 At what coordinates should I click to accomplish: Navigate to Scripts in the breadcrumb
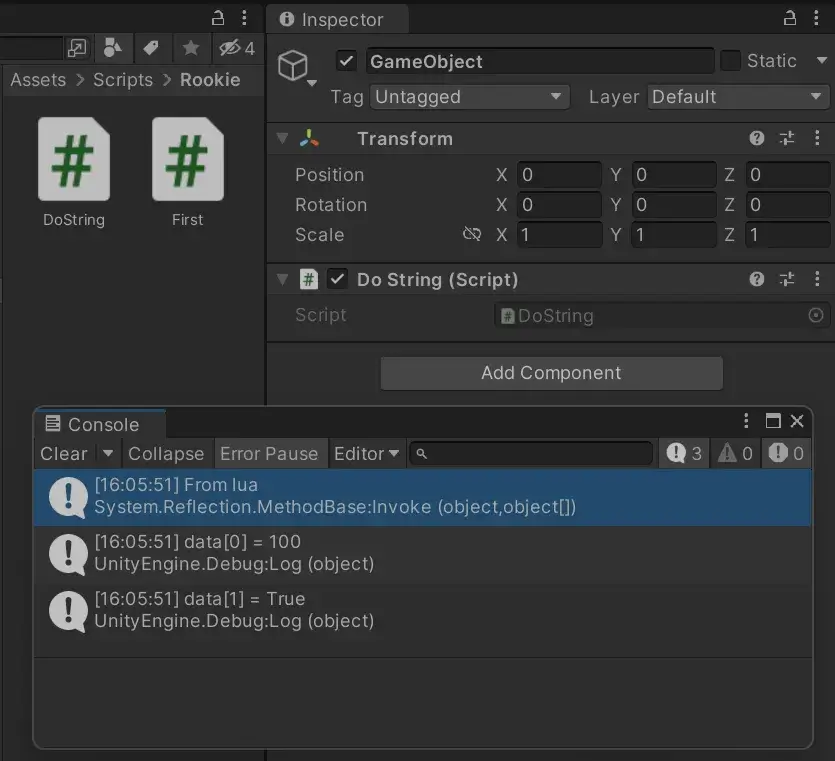pos(123,80)
